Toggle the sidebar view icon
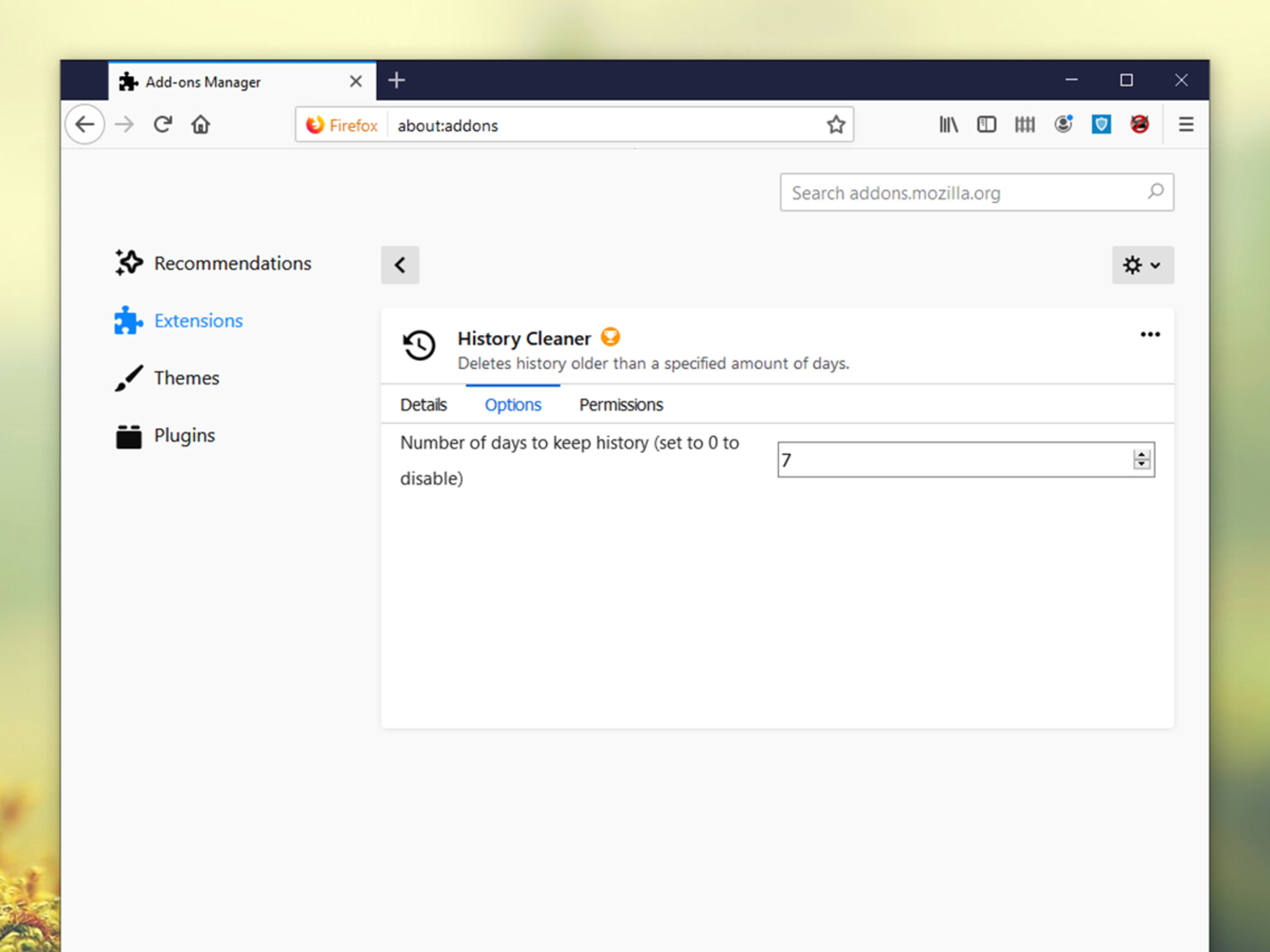The image size is (1270, 952). pyautogui.click(x=986, y=125)
